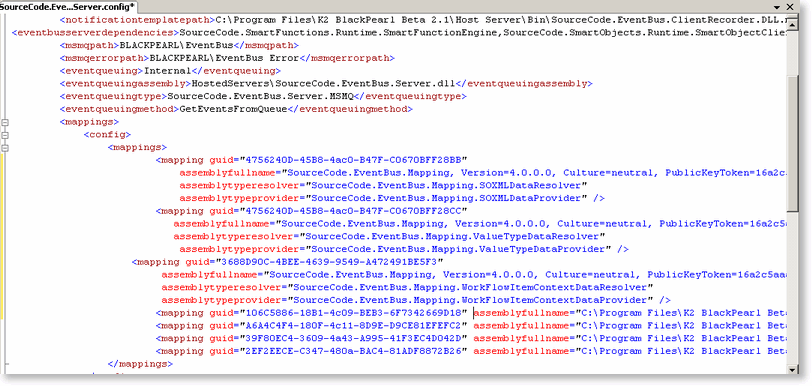Collapse the <config> node
812x386 pixels.
(5, 135)
